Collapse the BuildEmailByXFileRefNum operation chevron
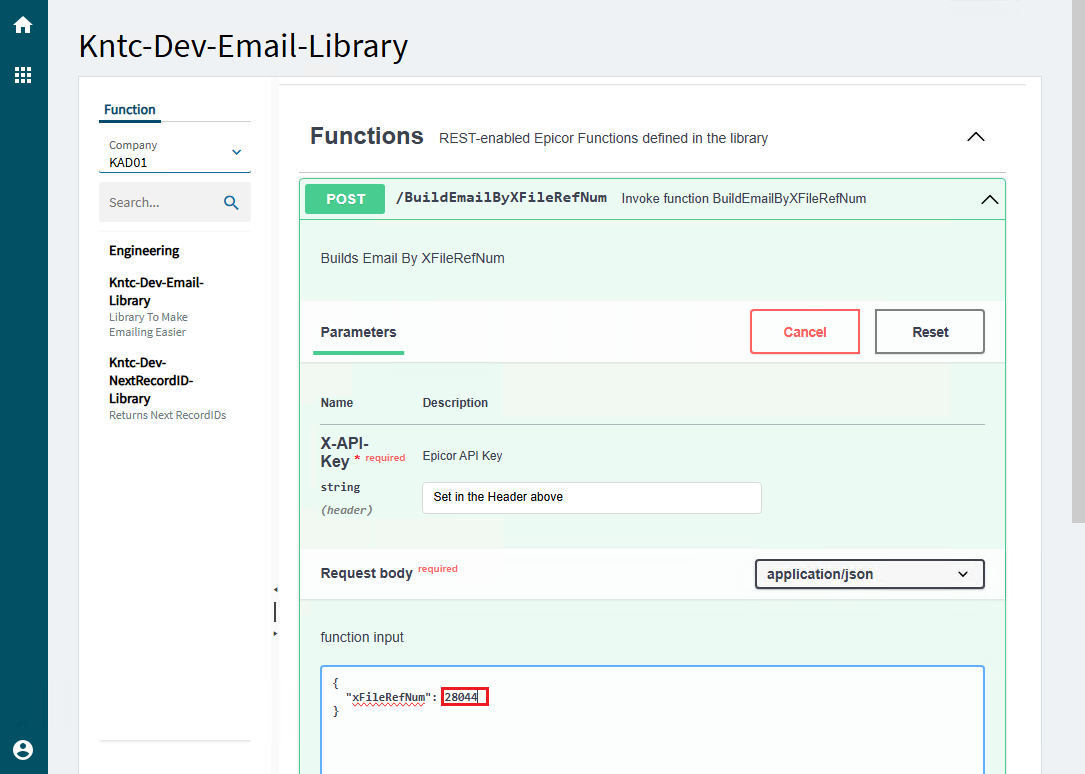 (989, 199)
